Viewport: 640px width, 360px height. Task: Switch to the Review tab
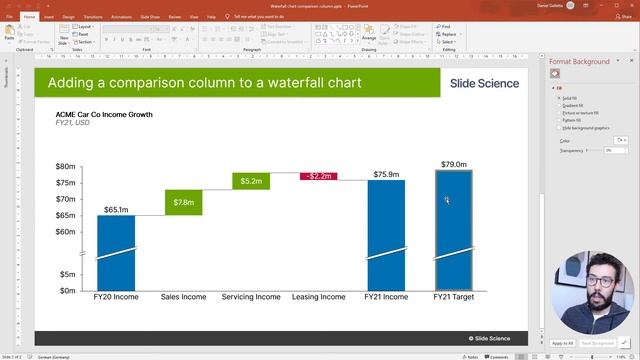coord(175,17)
